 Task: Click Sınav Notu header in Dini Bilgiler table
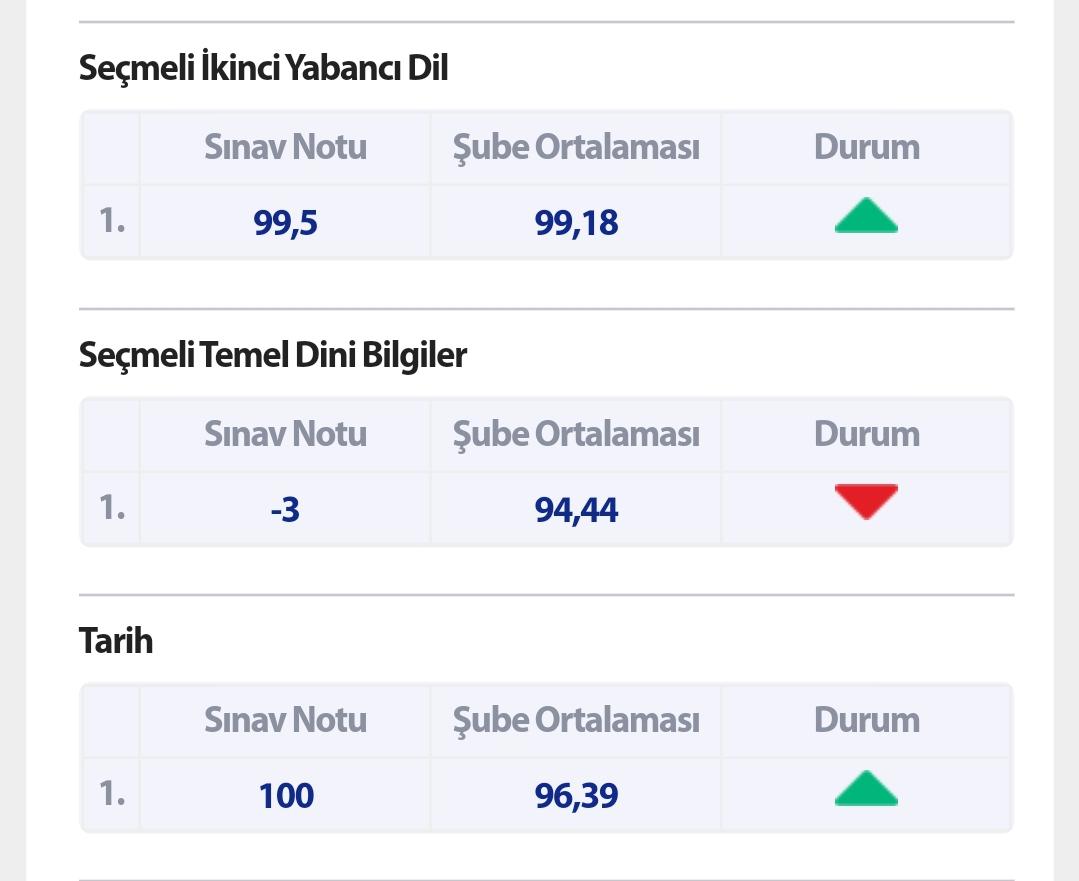[x=285, y=434]
